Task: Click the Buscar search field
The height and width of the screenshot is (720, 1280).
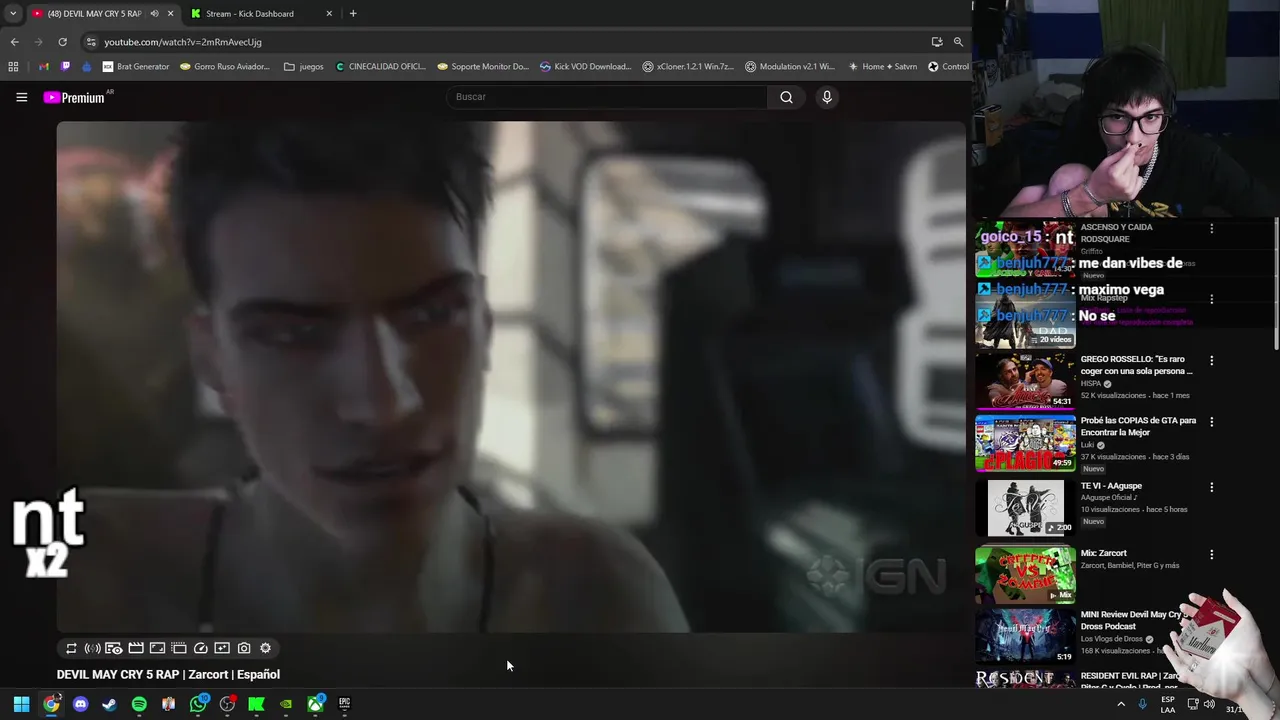Action: pyautogui.click(x=608, y=97)
